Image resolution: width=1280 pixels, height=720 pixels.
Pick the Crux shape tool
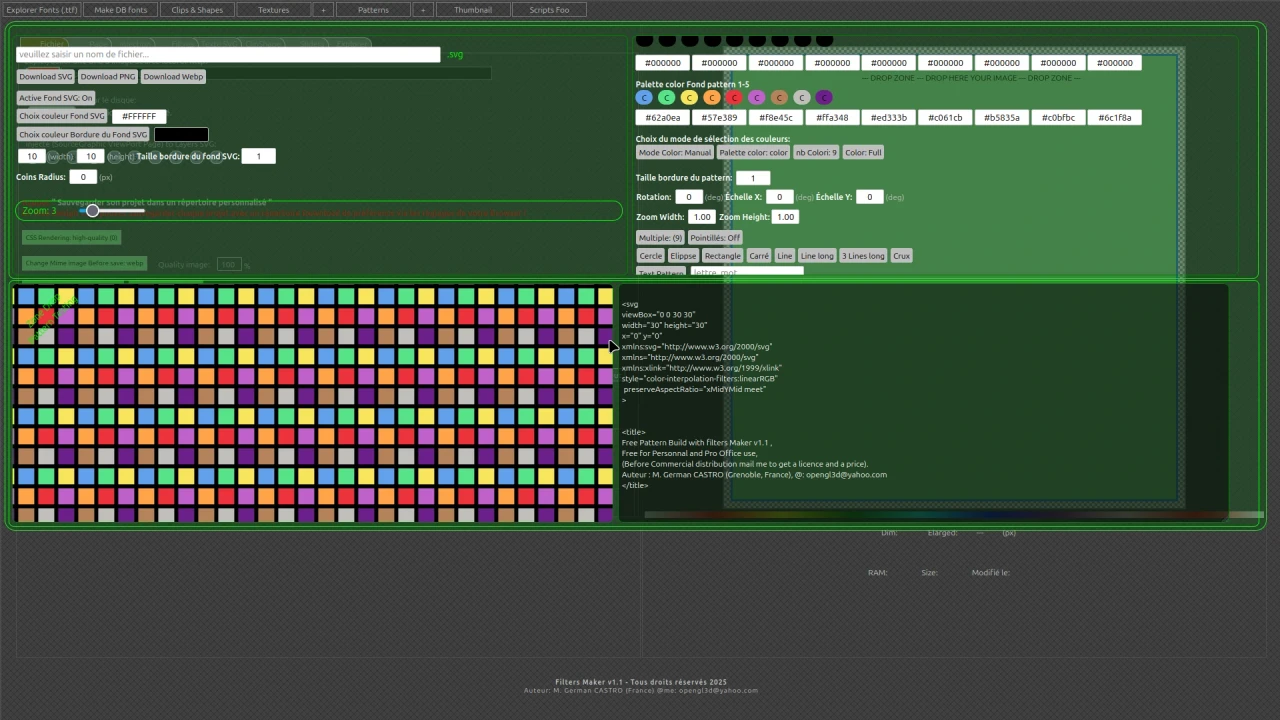pyautogui.click(x=900, y=255)
